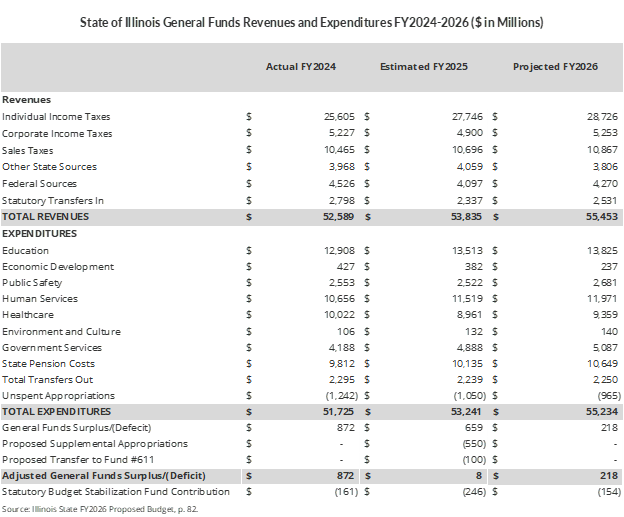Viewport: 624px width, 517px height.
Task: Click the source note for FY2026 Proposed Budget
Action: pos(100,509)
